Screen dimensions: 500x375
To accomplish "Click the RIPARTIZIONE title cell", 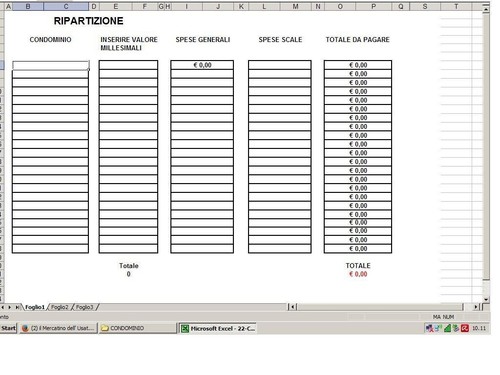I will click(89, 21).
